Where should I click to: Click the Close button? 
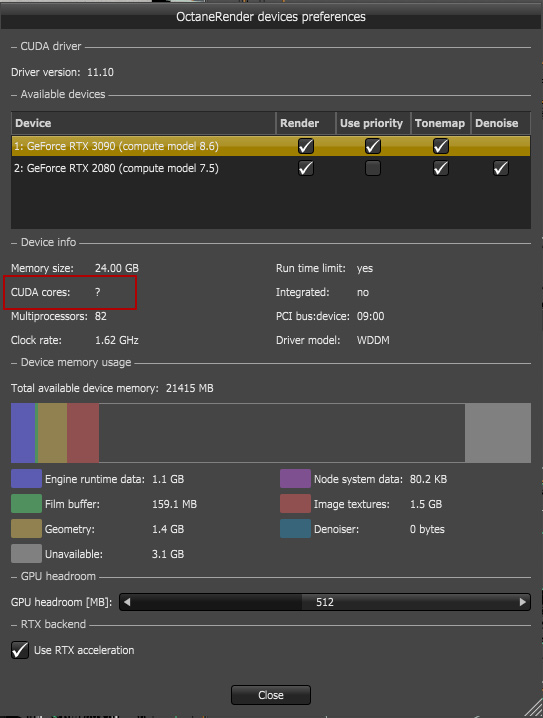coord(271,695)
